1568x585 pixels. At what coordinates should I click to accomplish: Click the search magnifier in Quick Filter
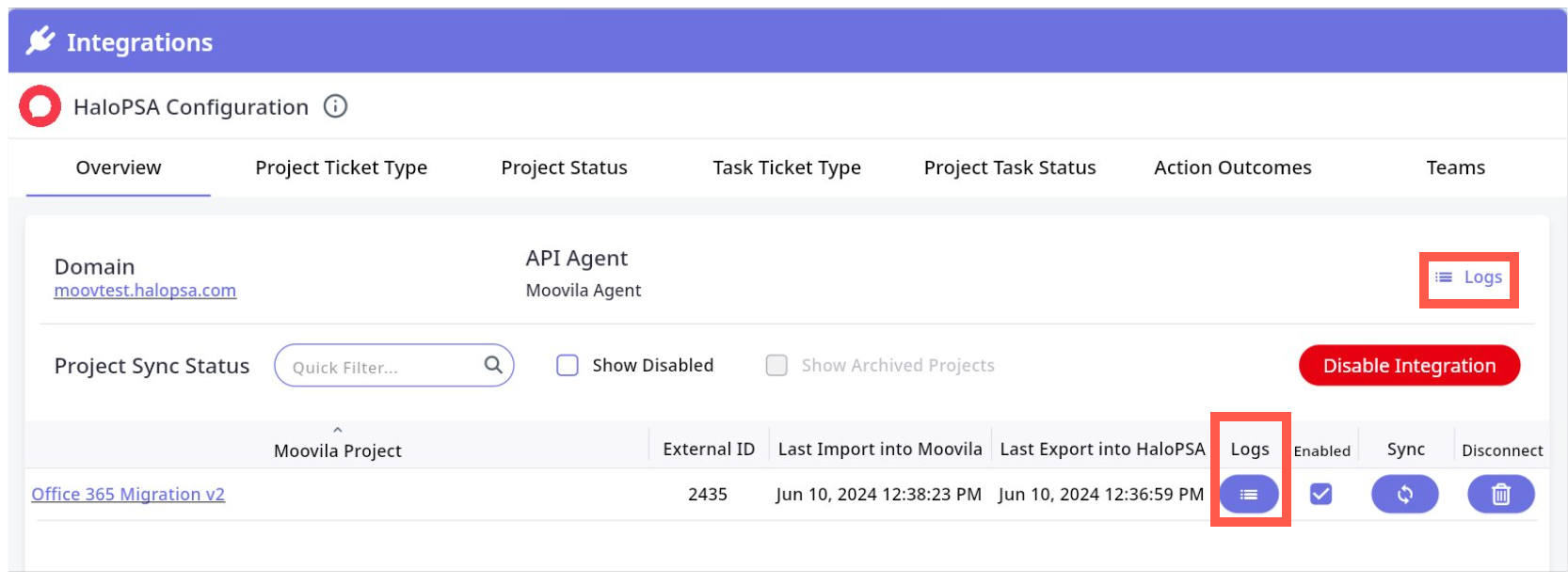[x=493, y=365]
